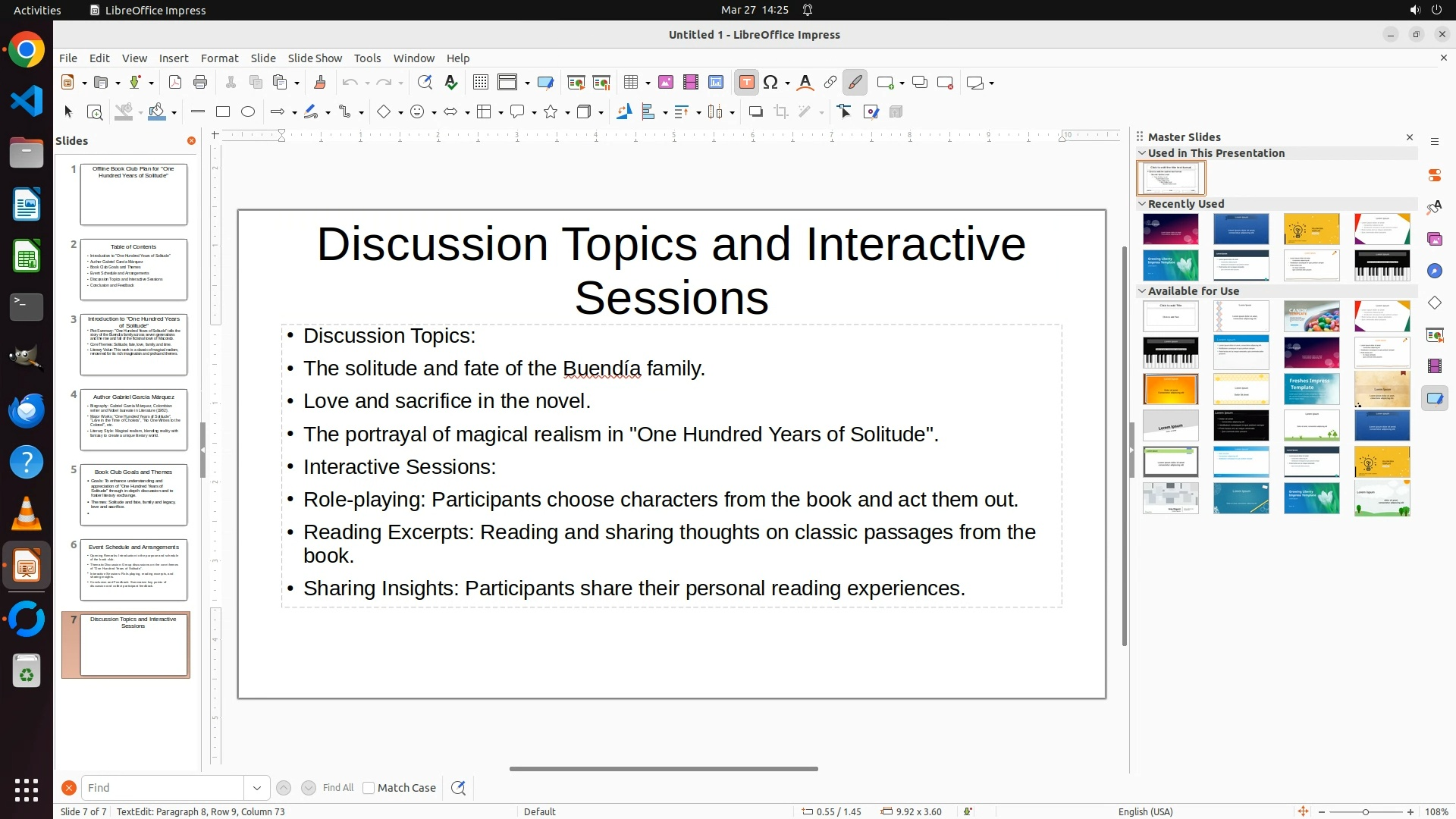Image resolution: width=1456 pixels, height=819 pixels.
Task: Open the Slide Show menu
Action: 315,58
